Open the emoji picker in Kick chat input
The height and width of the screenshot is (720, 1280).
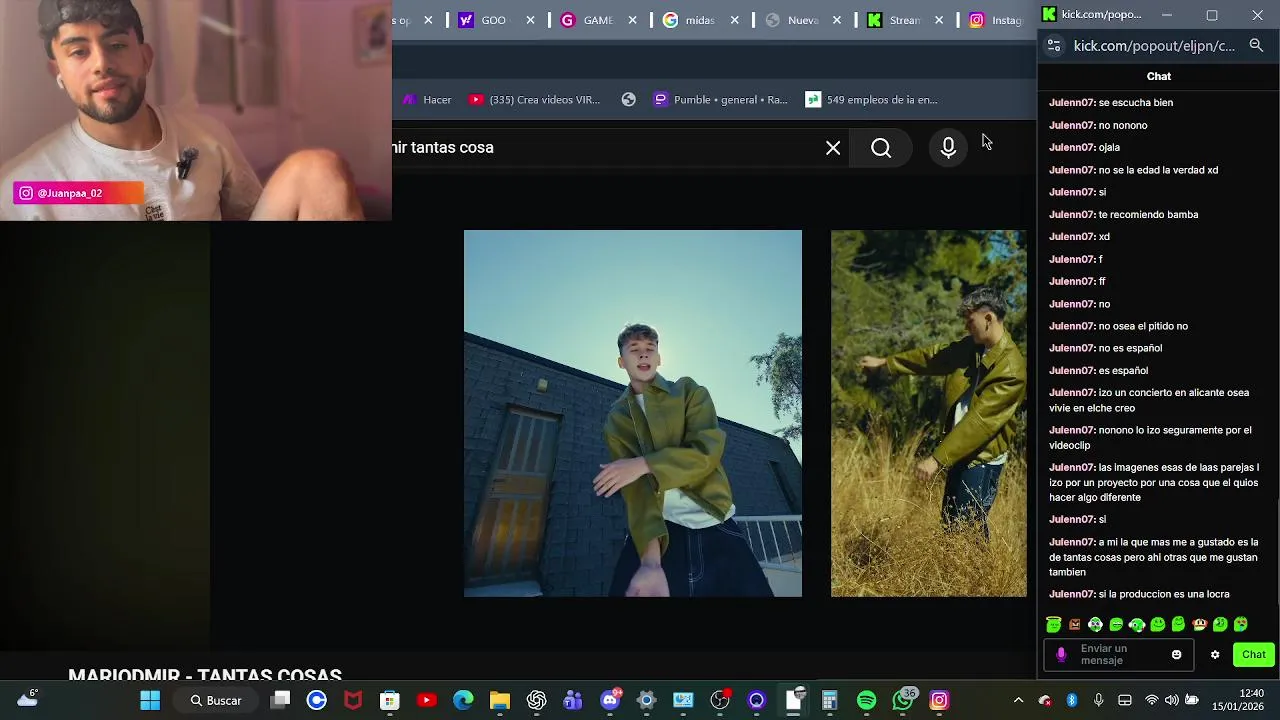coord(1176,655)
